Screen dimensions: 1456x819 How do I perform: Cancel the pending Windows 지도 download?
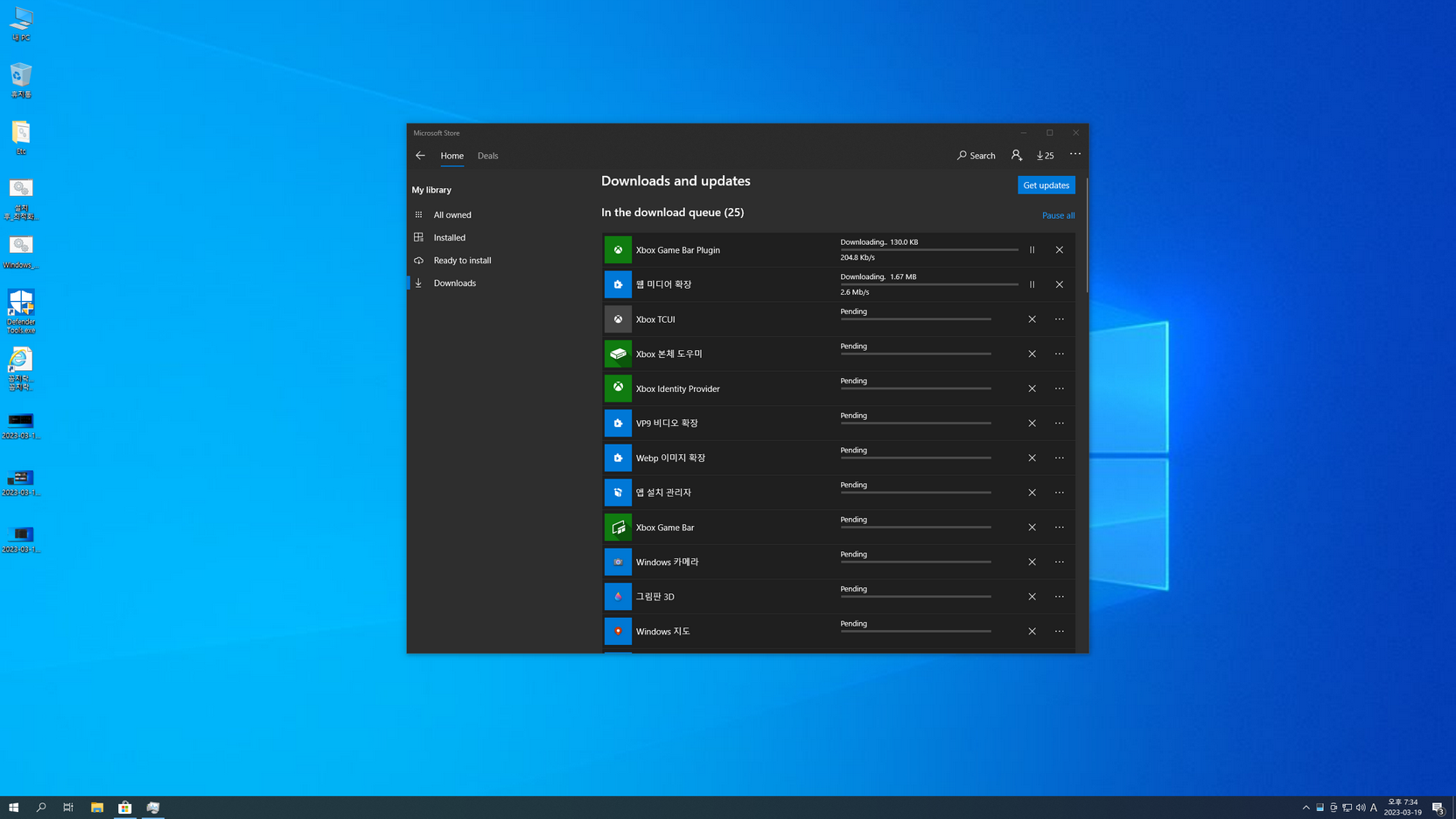[1032, 632]
